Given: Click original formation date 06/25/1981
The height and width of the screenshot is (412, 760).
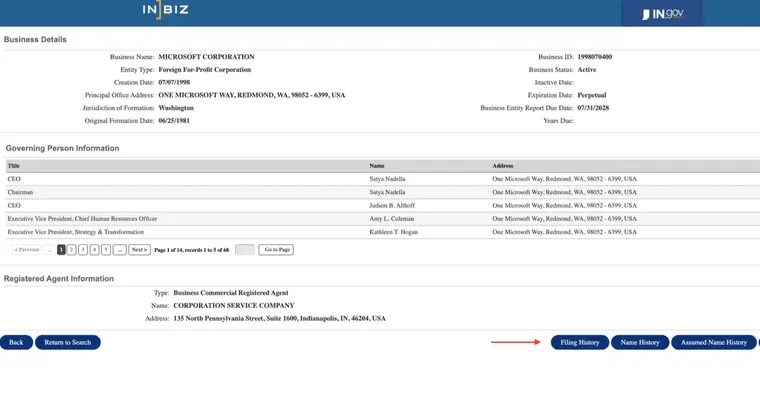Looking at the screenshot, I should click(x=174, y=121).
